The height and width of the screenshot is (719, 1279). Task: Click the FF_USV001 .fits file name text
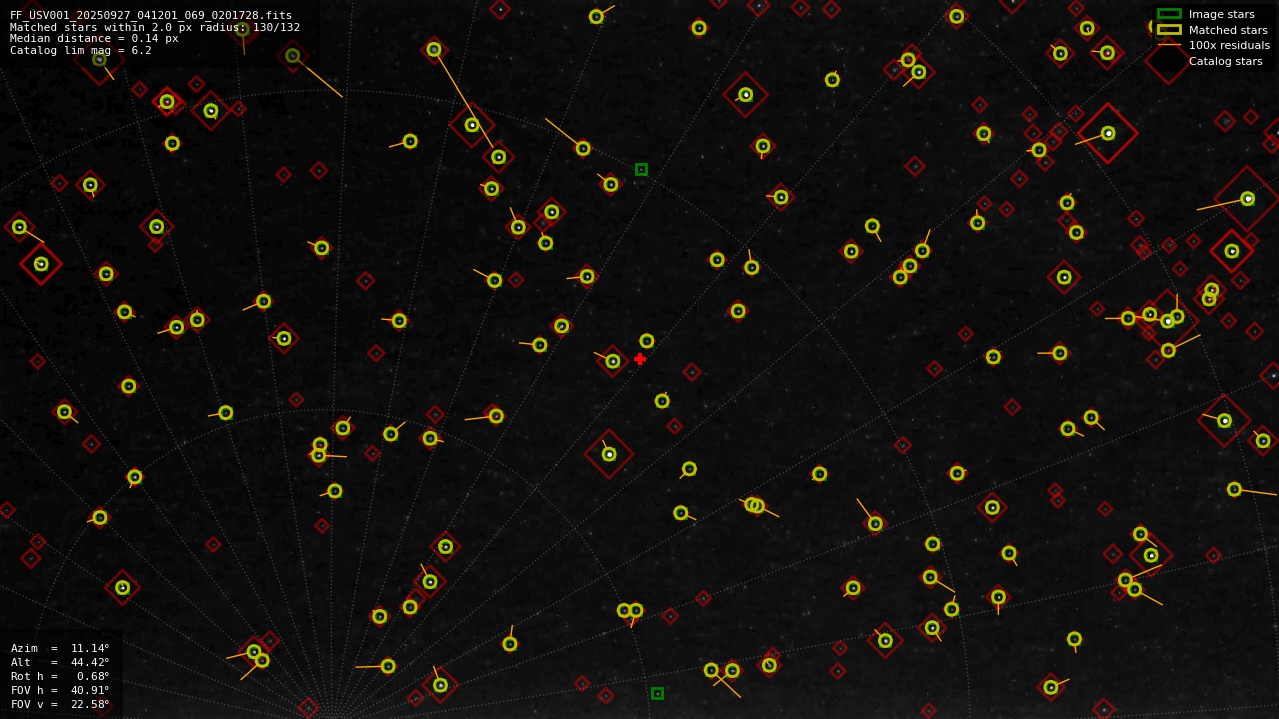click(151, 15)
